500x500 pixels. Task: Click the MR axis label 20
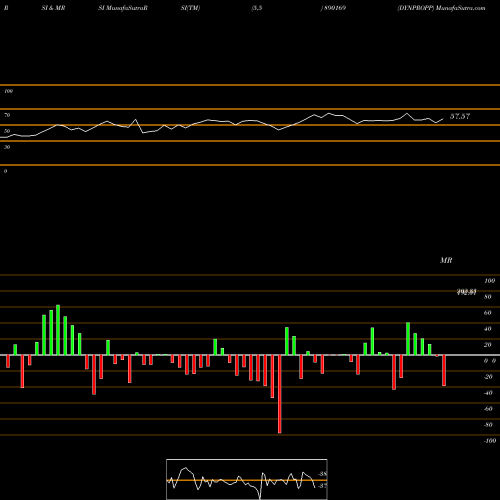488,345
